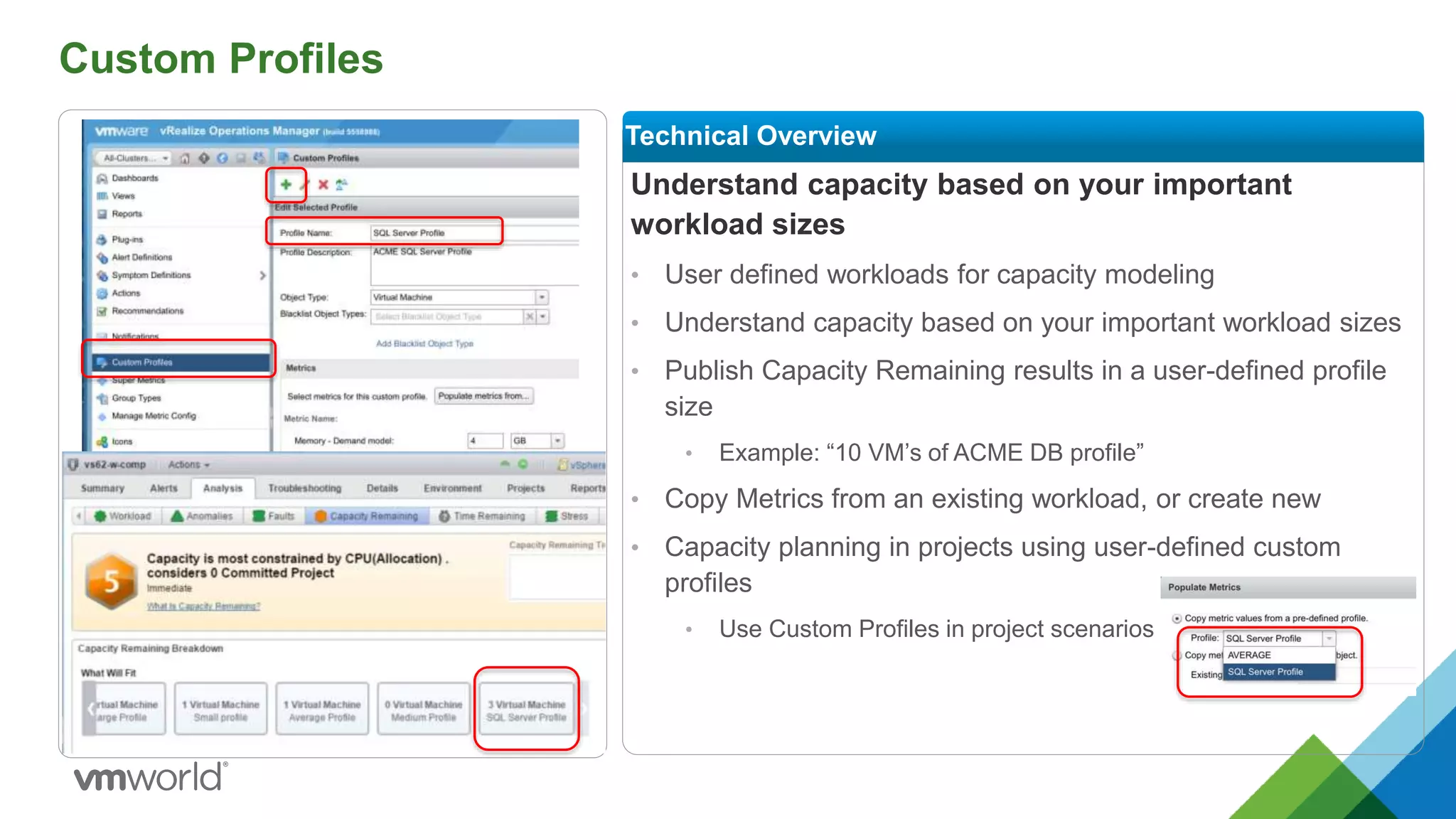
Task: Click the red X Delete profile icon
Action: (x=323, y=185)
